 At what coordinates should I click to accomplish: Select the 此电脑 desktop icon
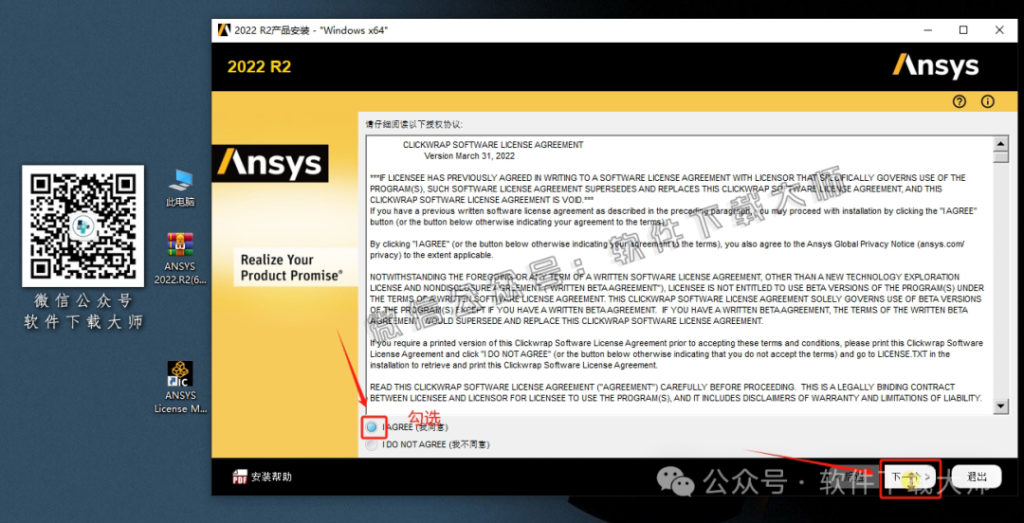point(180,188)
